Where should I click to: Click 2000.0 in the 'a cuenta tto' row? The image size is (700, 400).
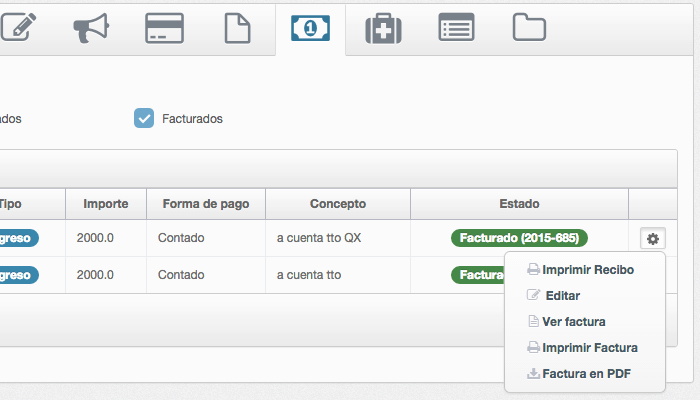click(x=95, y=275)
